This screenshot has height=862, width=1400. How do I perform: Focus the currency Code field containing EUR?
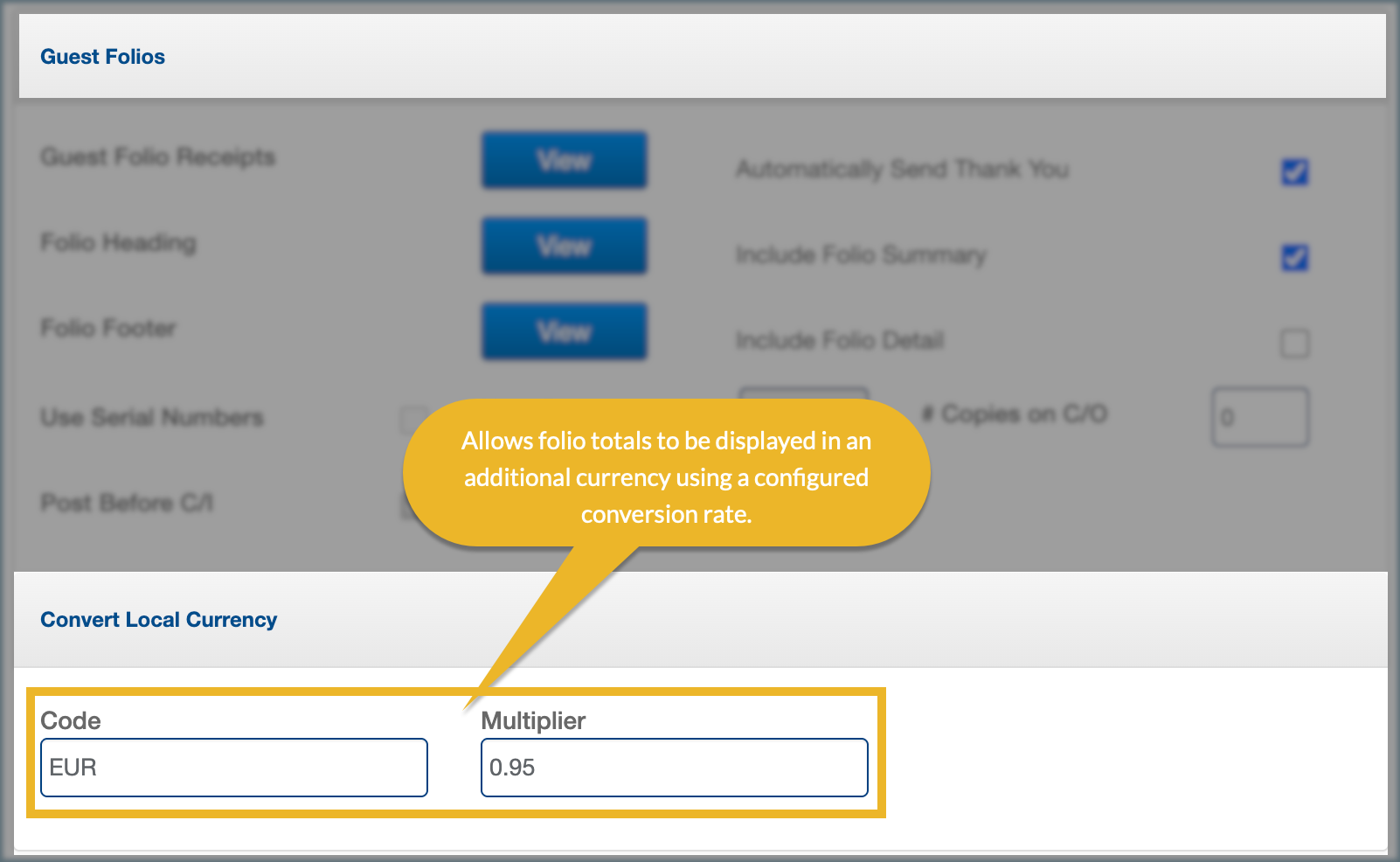coord(233,768)
